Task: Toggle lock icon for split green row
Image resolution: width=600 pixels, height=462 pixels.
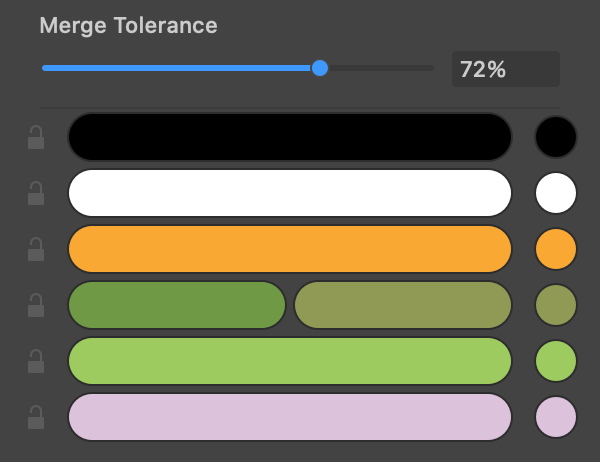Action: point(36,305)
